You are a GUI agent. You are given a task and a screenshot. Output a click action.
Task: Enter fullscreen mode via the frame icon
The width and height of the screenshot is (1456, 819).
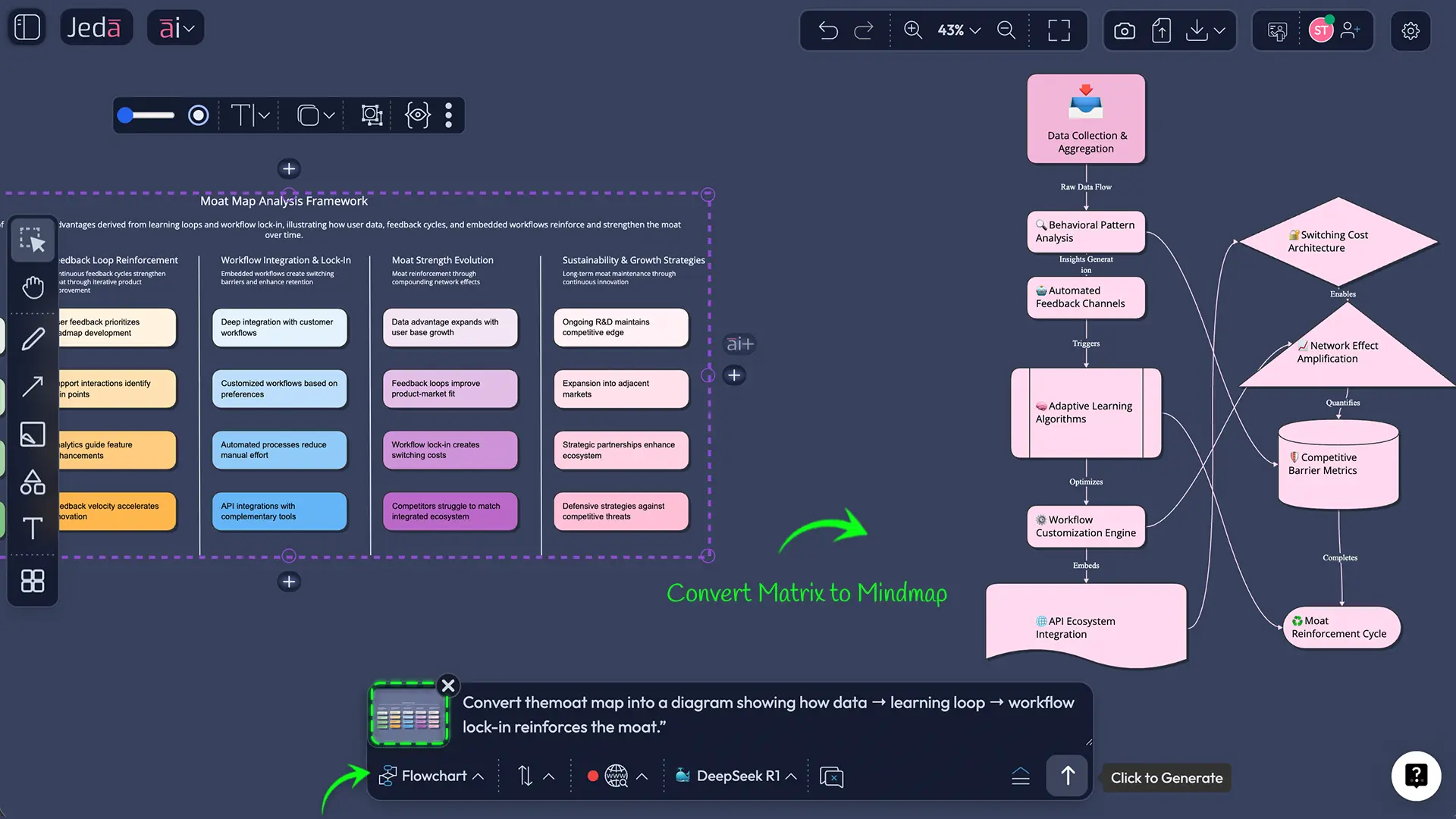pos(1059,30)
